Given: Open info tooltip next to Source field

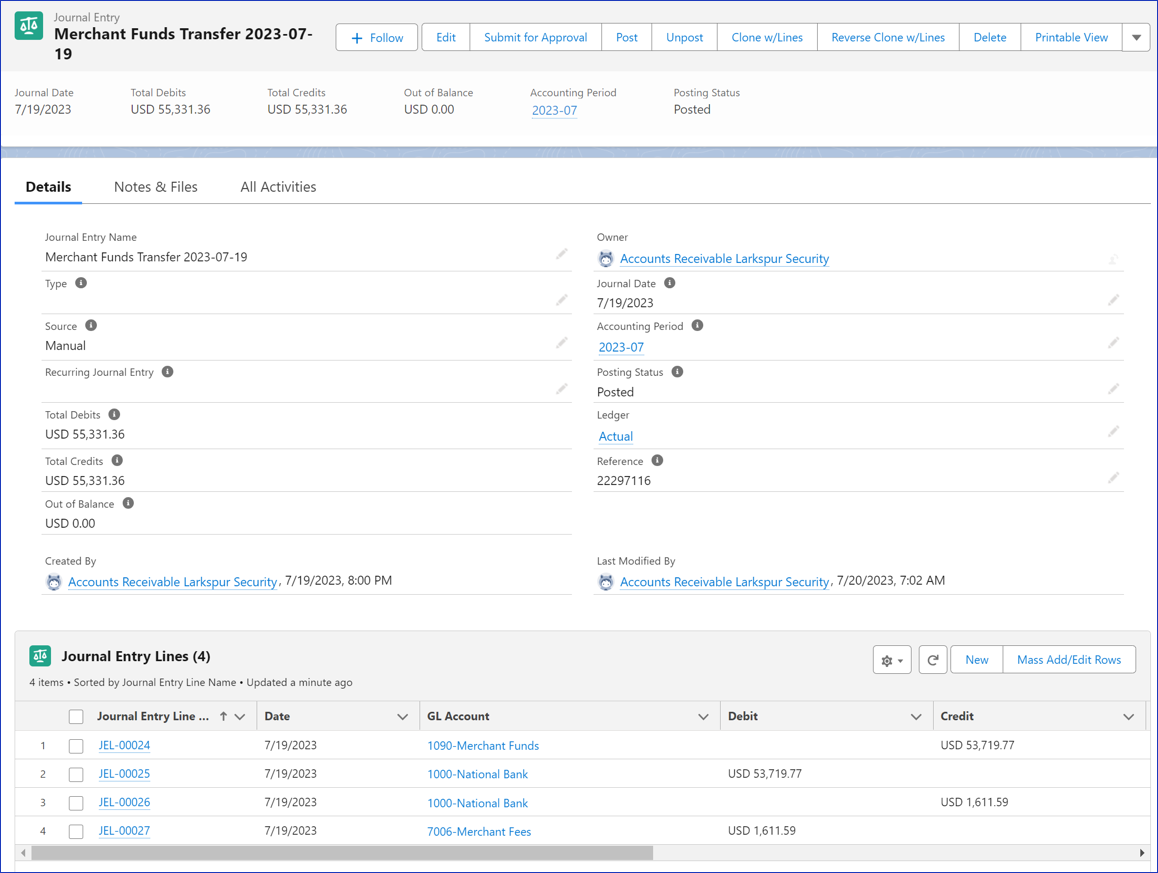Looking at the screenshot, I should coord(91,326).
